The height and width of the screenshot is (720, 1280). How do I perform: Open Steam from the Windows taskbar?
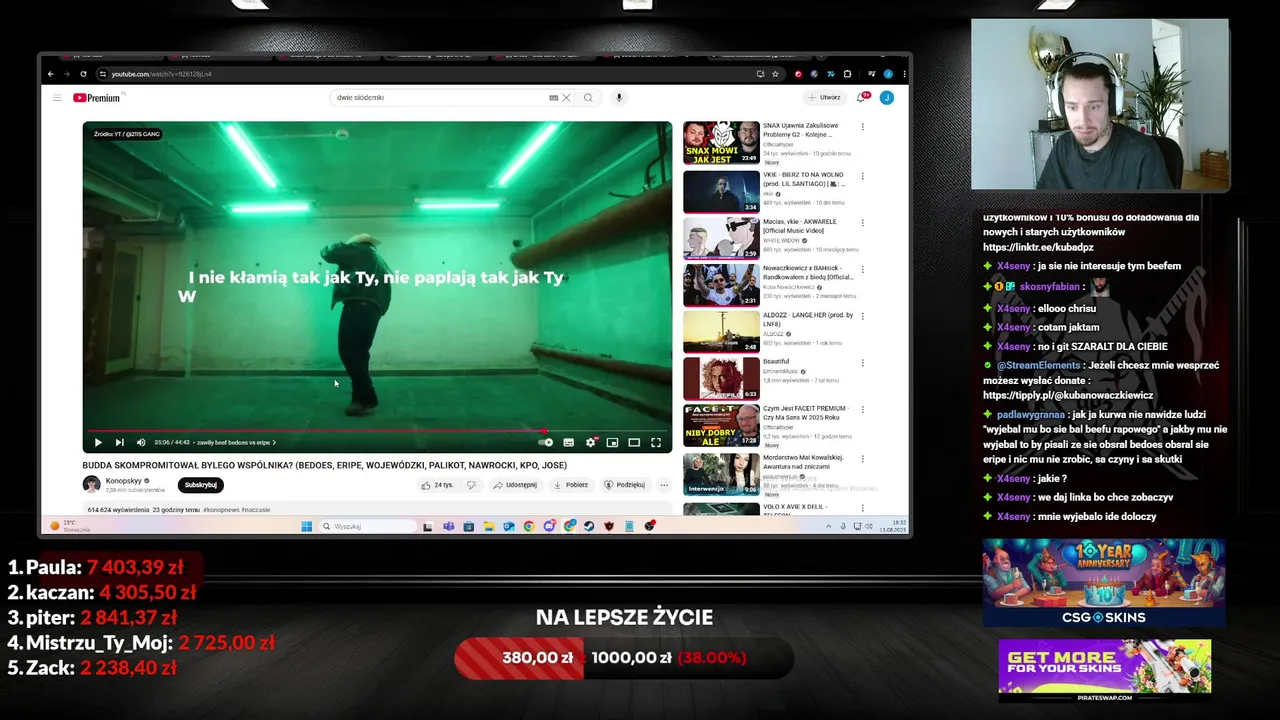(589, 526)
